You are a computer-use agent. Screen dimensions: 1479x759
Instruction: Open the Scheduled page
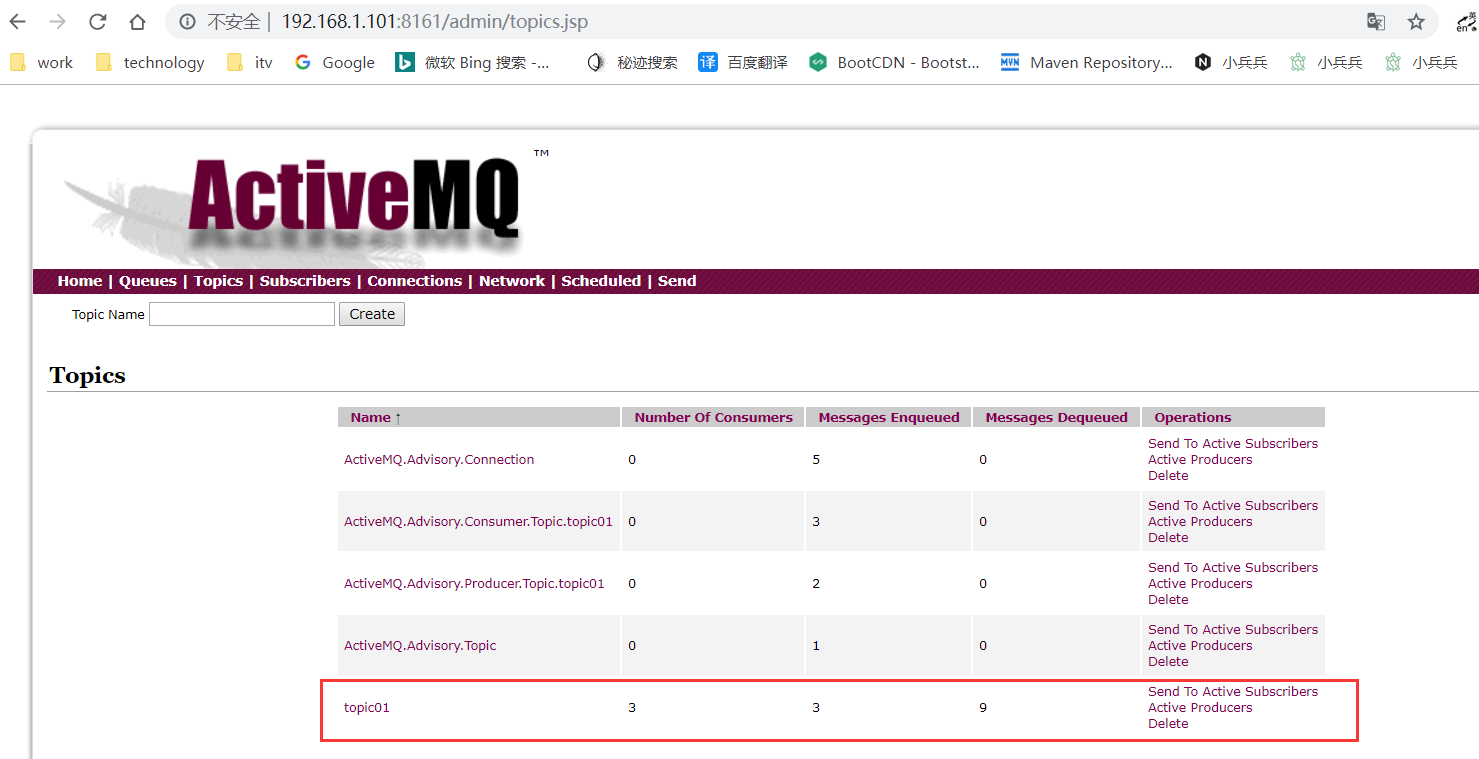[x=601, y=281]
